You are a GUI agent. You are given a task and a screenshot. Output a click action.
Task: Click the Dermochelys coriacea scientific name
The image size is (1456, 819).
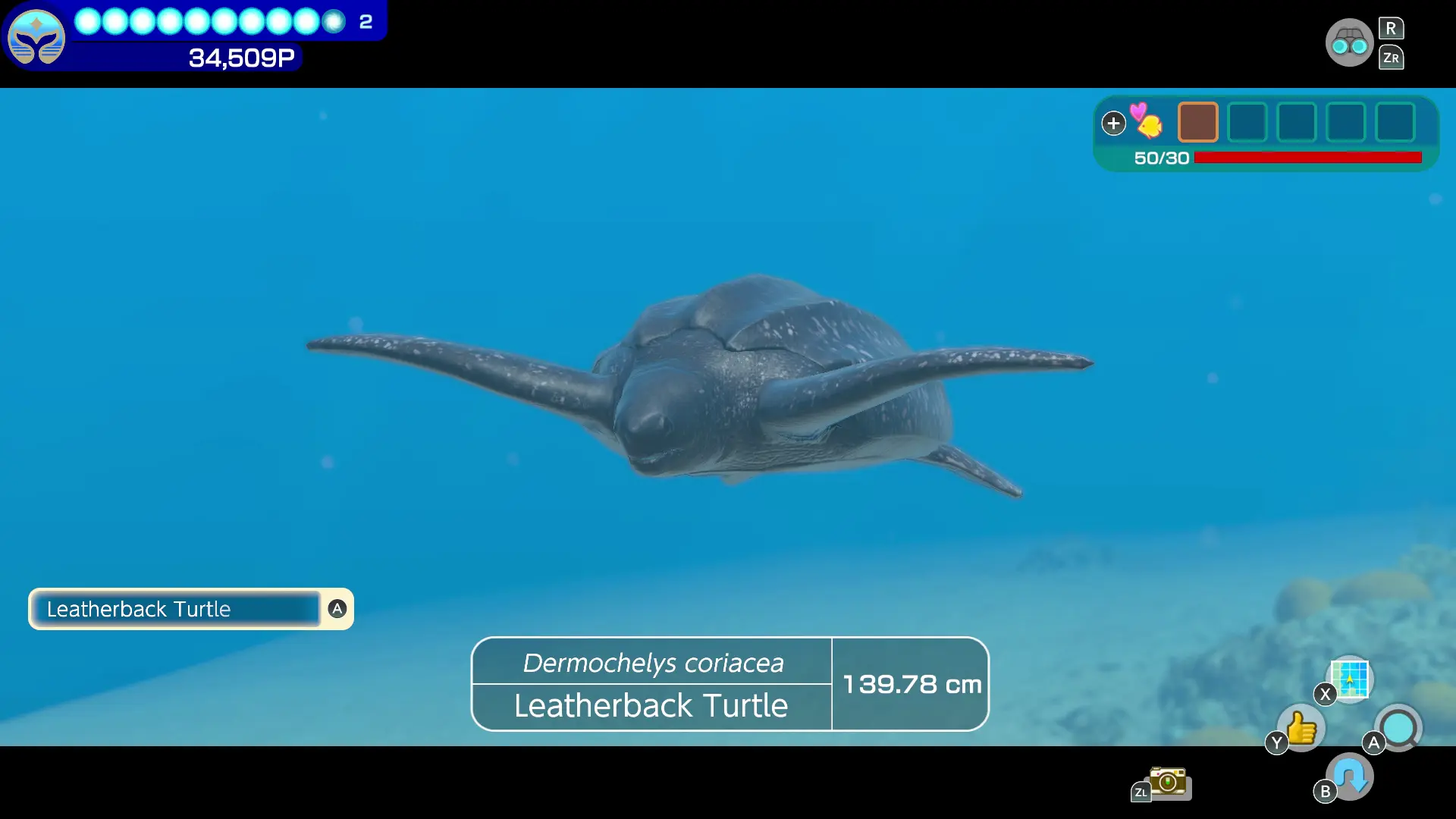653,663
